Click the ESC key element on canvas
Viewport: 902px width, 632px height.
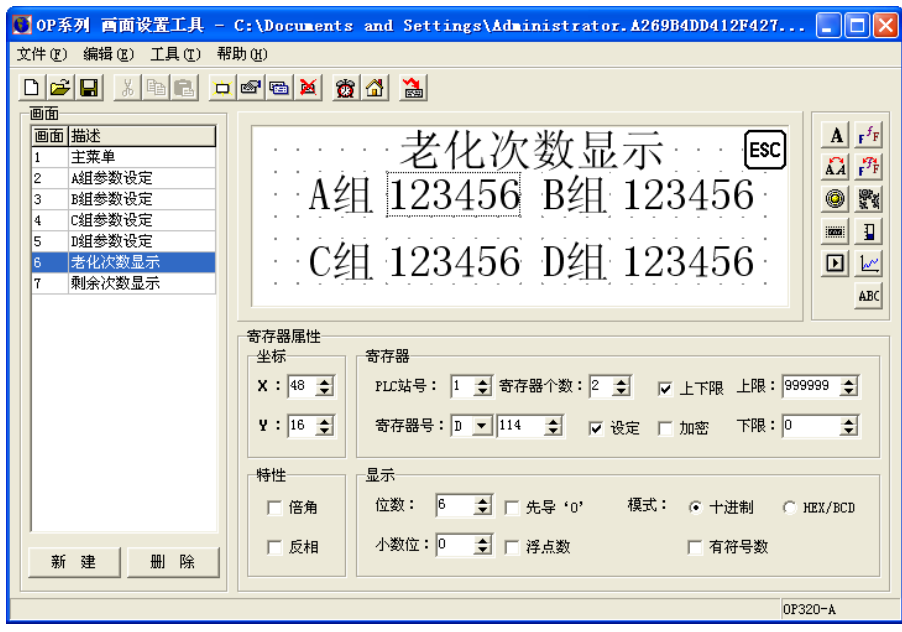765,150
